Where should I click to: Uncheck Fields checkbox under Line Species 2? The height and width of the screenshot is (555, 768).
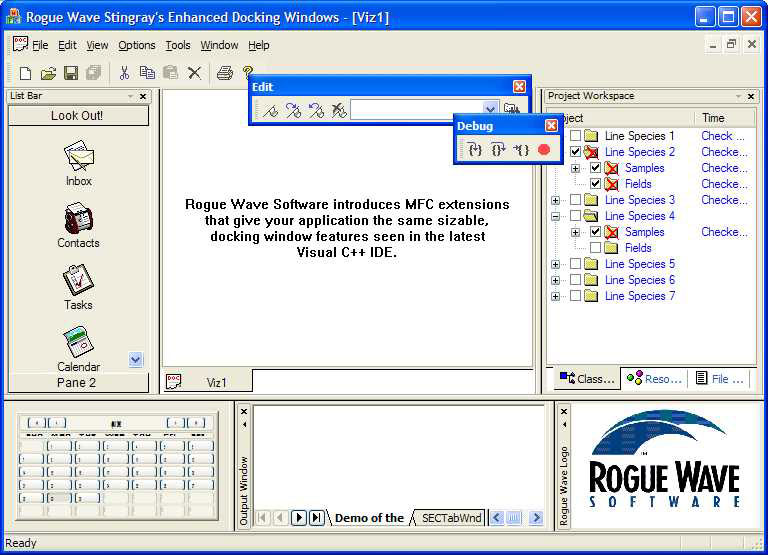tap(596, 184)
